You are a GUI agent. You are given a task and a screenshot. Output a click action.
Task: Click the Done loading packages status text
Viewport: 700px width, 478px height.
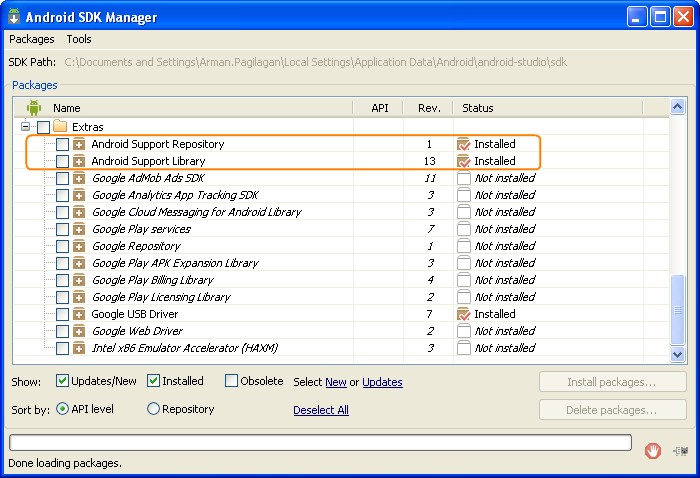point(65,463)
